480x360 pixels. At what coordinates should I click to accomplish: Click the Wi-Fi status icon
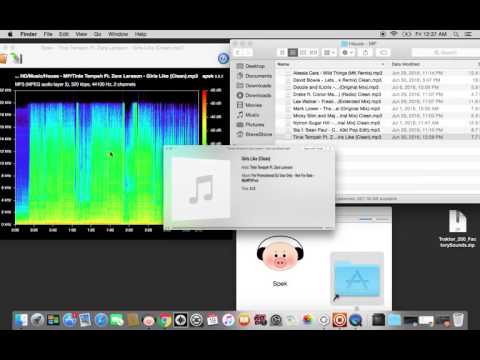(x=394, y=34)
